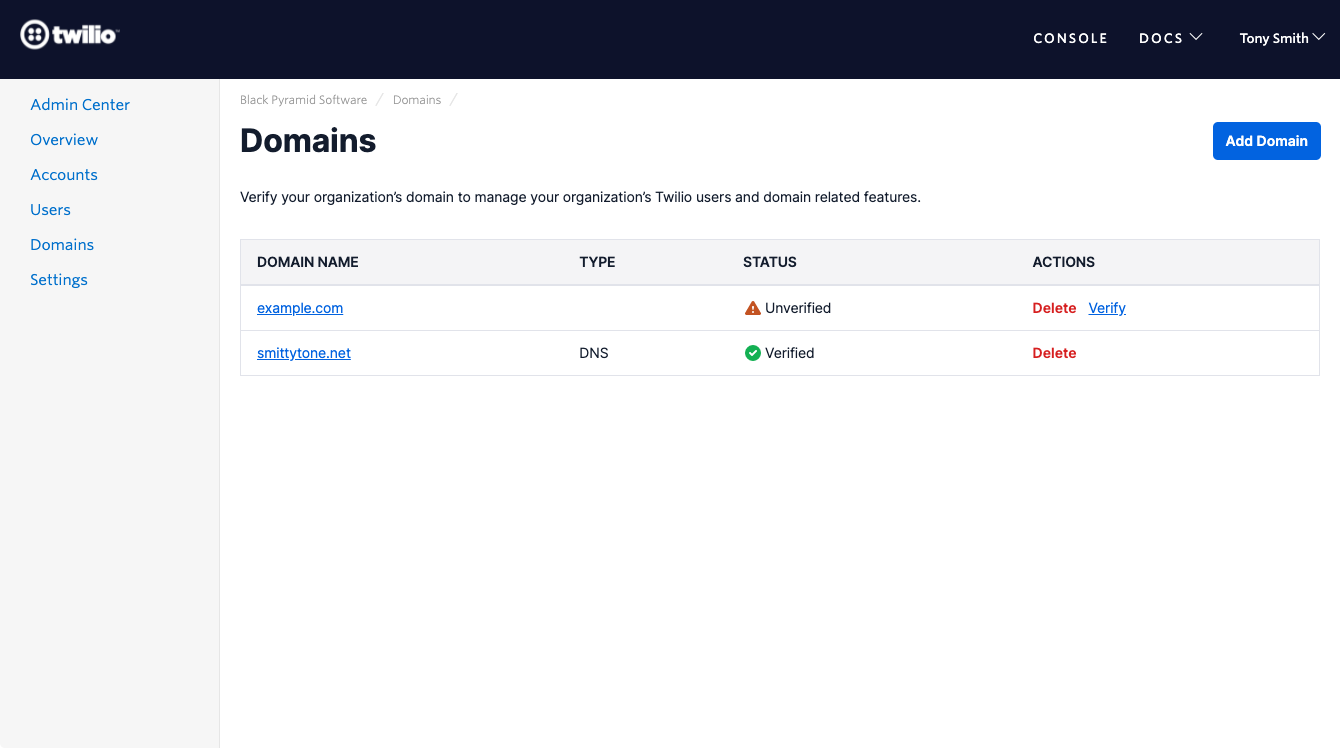Click the DOMAIN NAME column header

(x=308, y=262)
